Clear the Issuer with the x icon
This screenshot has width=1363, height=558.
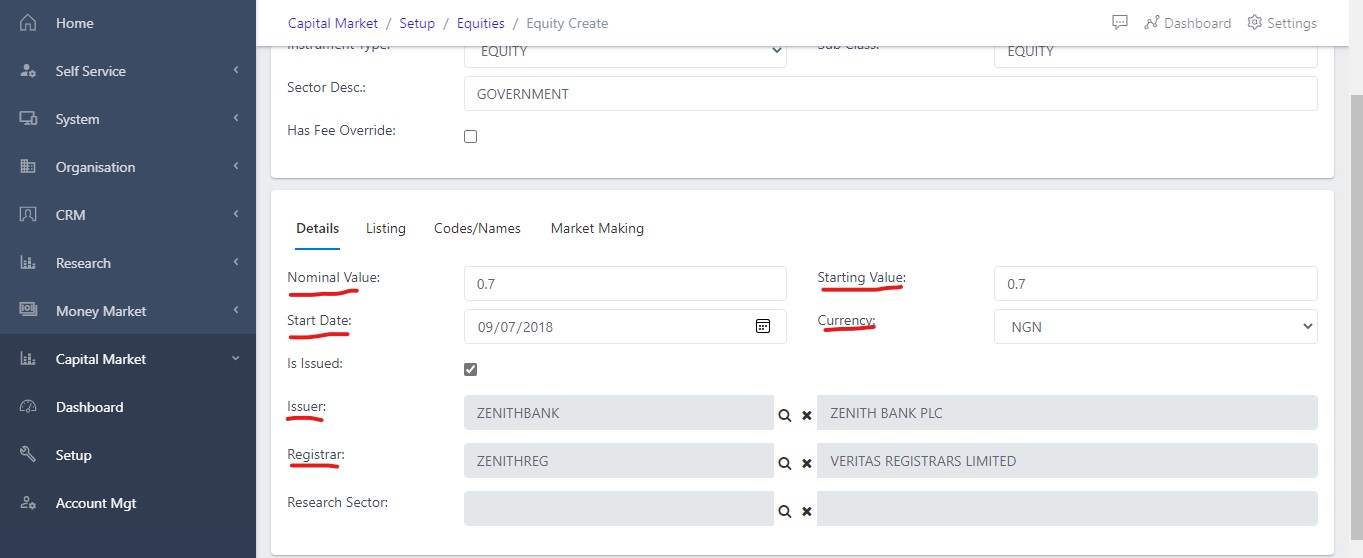pyautogui.click(x=807, y=414)
